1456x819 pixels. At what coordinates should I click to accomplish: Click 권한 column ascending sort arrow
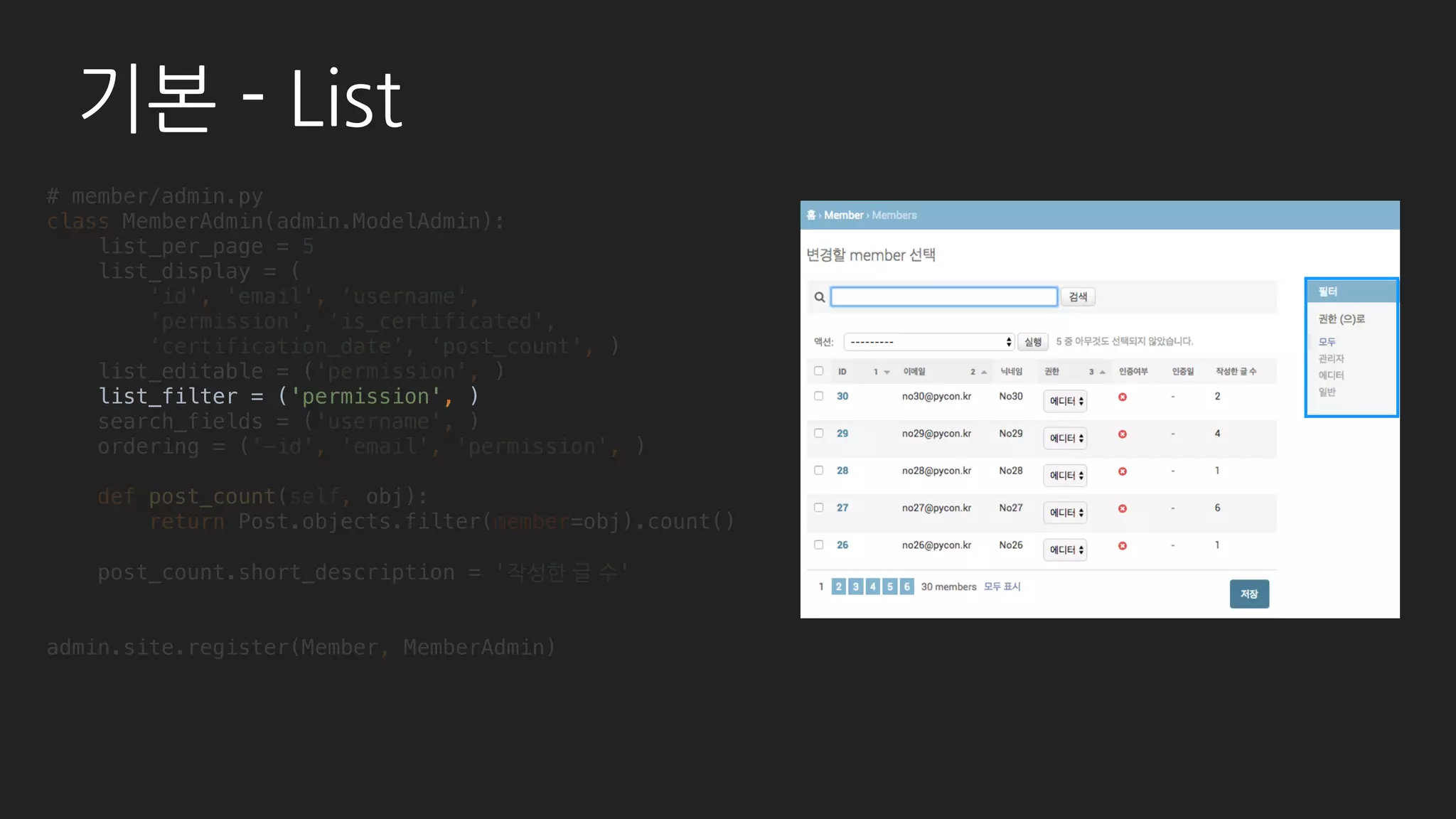point(1103,372)
